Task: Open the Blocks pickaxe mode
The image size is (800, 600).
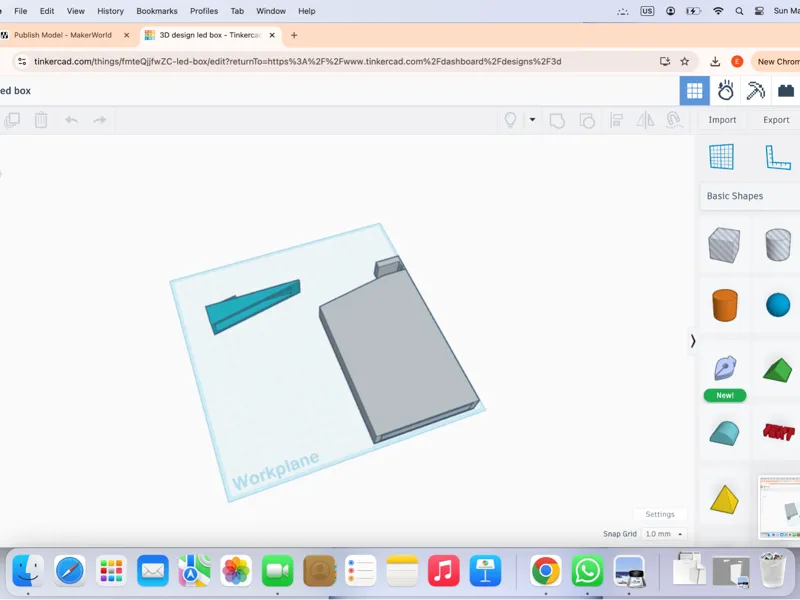Action: tap(756, 91)
